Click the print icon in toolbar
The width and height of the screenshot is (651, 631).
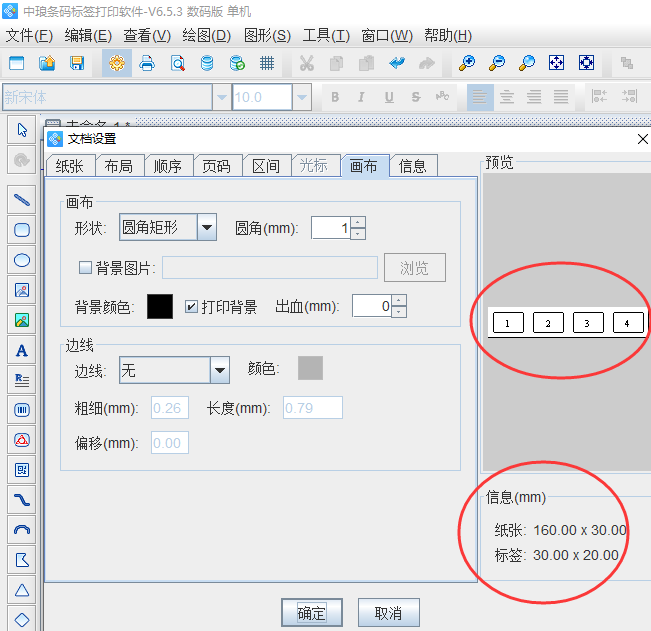pyautogui.click(x=147, y=63)
